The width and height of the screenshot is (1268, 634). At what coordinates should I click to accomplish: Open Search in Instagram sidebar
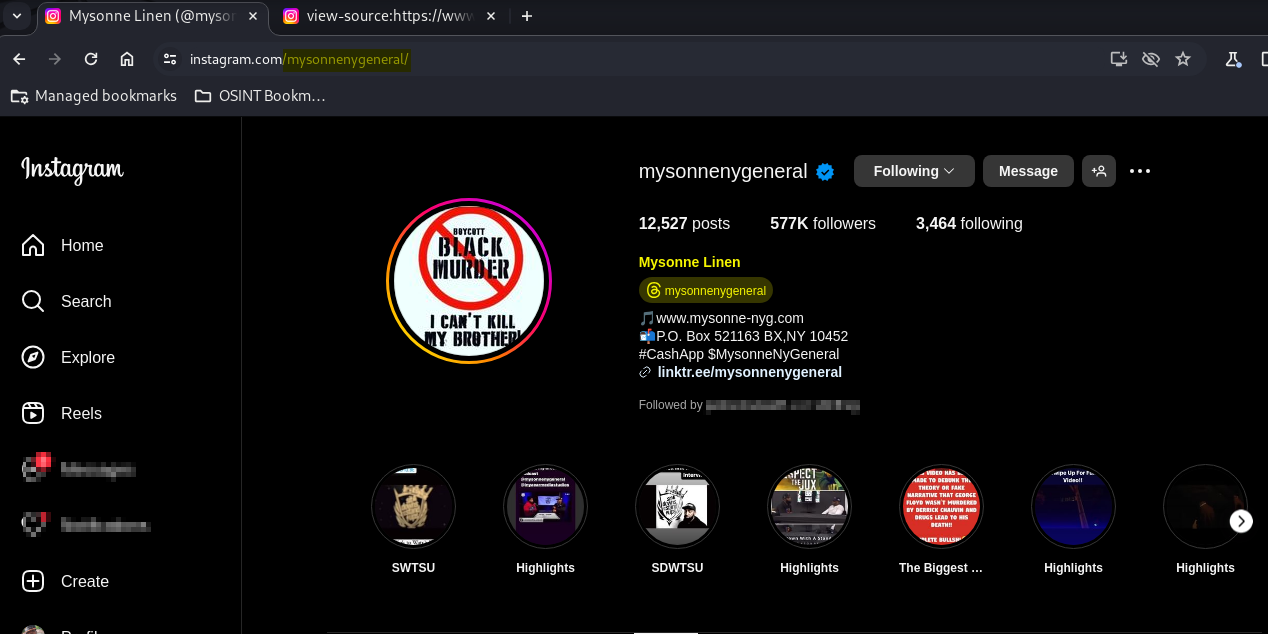tap(66, 301)
